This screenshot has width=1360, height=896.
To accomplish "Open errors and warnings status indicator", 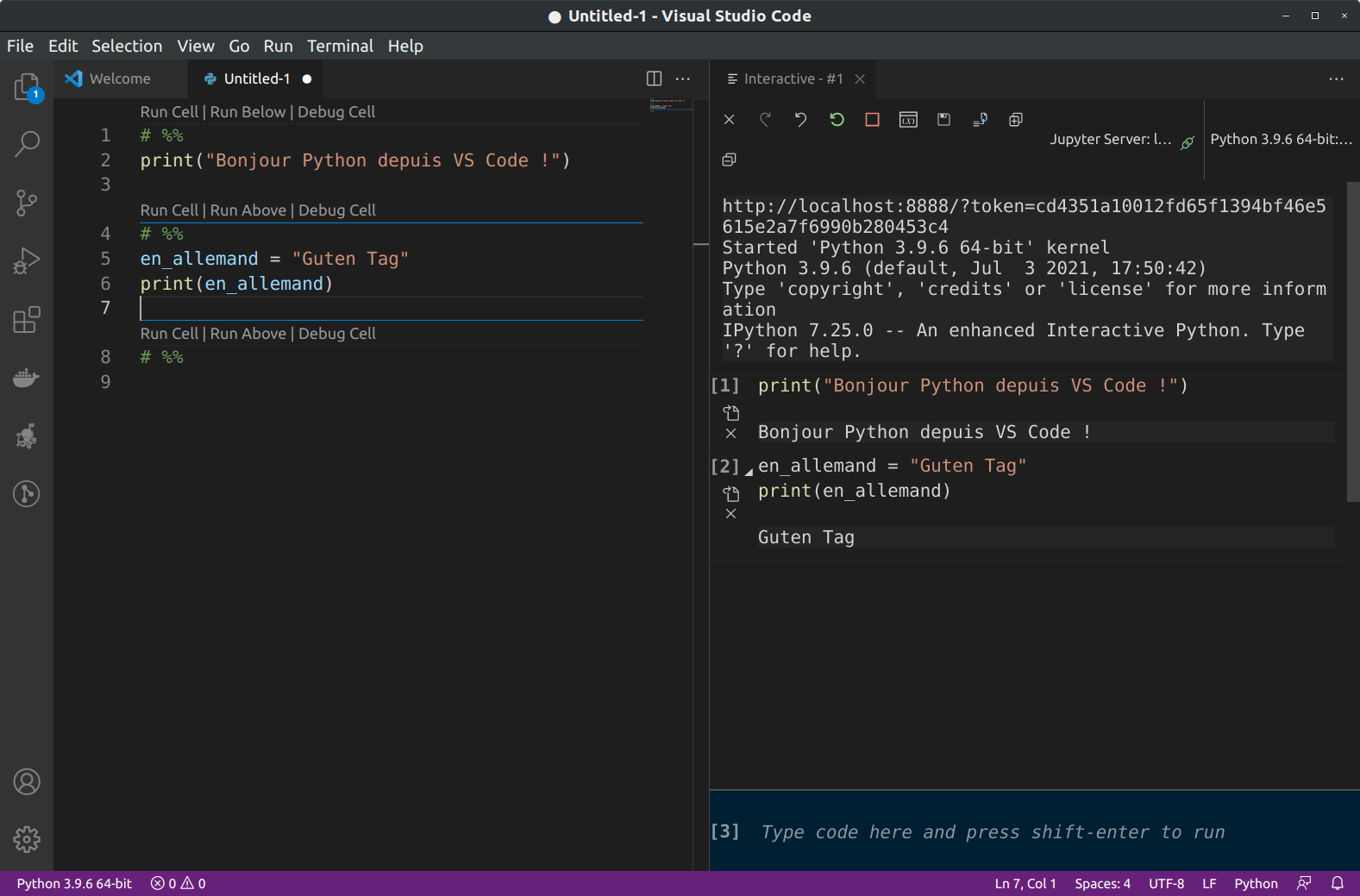I will (x=179, y=883).
